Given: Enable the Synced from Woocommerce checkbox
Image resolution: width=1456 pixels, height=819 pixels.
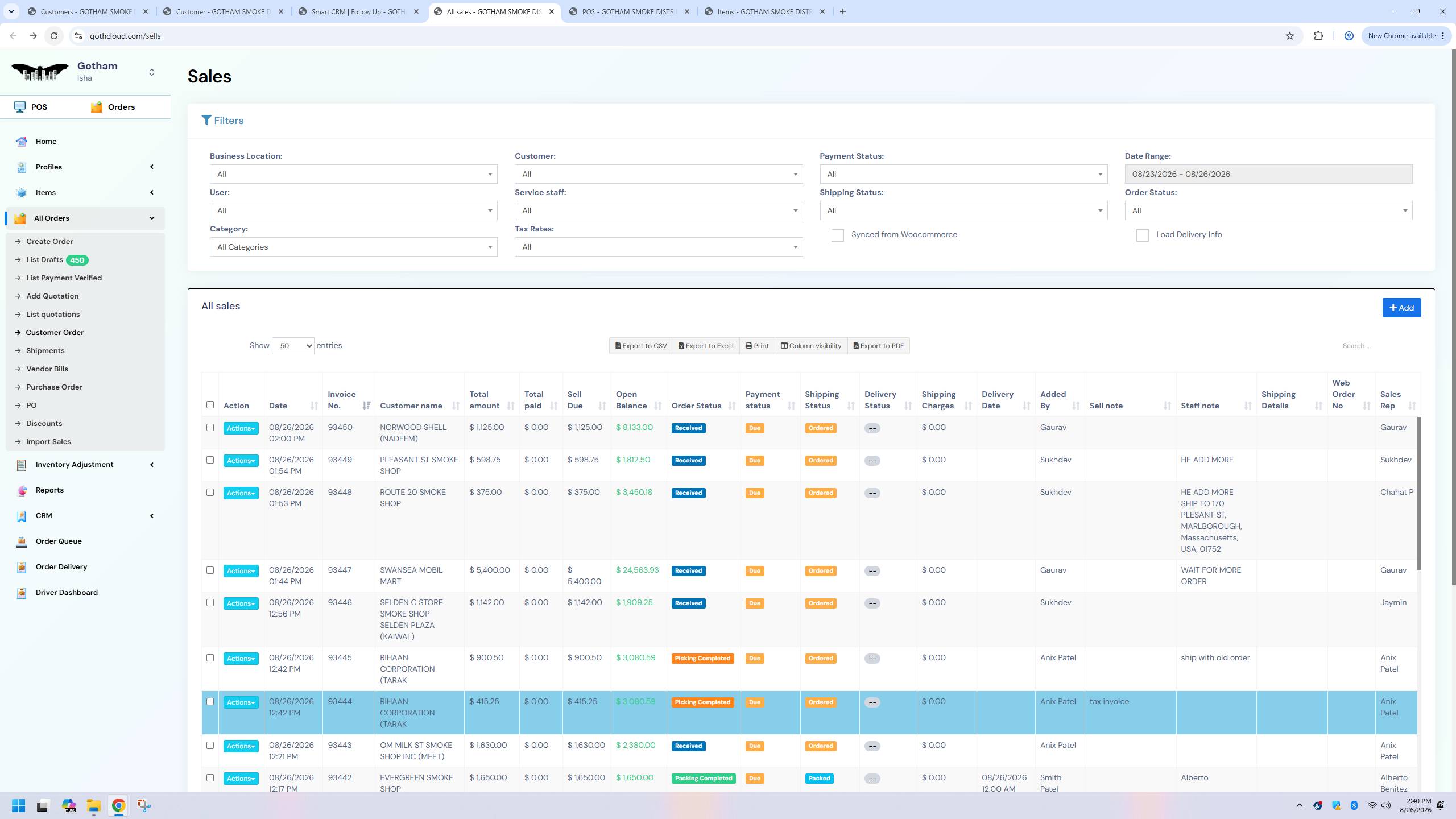Looking at the screenshot, I should 837,235.
